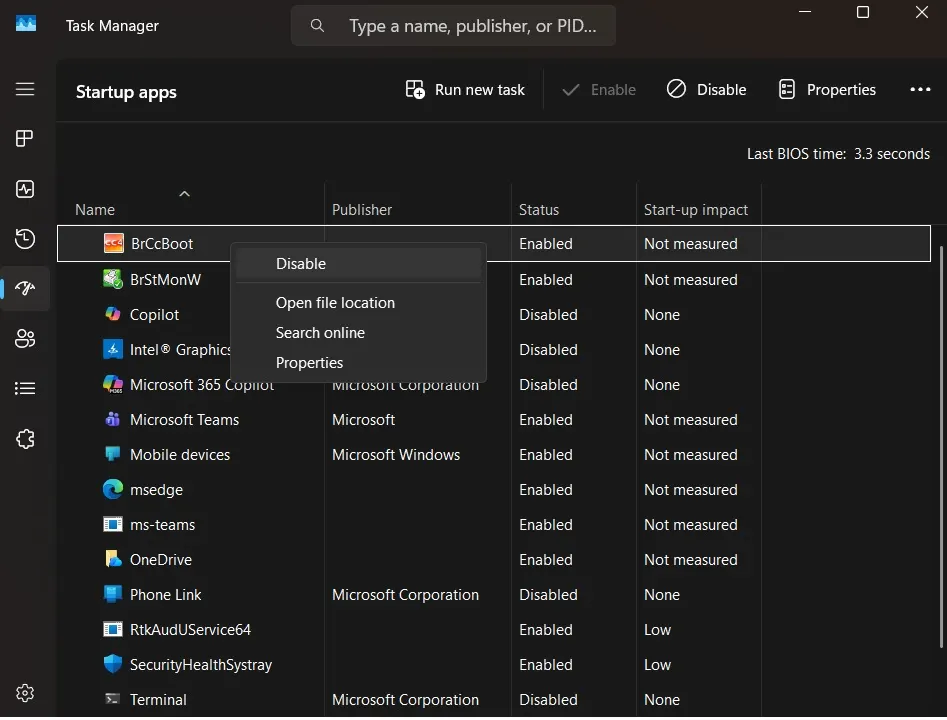View App history from the sidebar
The image size is (947, 720).
click(x=25, y=238)
